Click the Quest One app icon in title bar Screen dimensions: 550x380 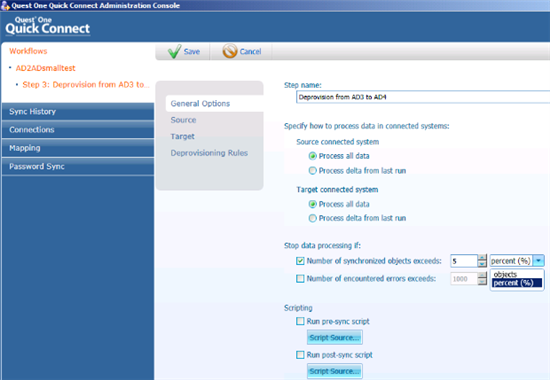pos(5,5)
